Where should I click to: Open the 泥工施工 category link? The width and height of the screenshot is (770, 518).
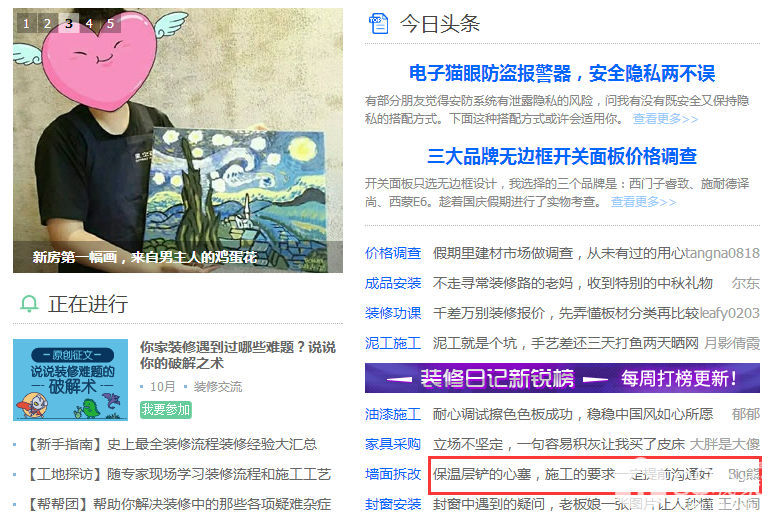(393, 343)
